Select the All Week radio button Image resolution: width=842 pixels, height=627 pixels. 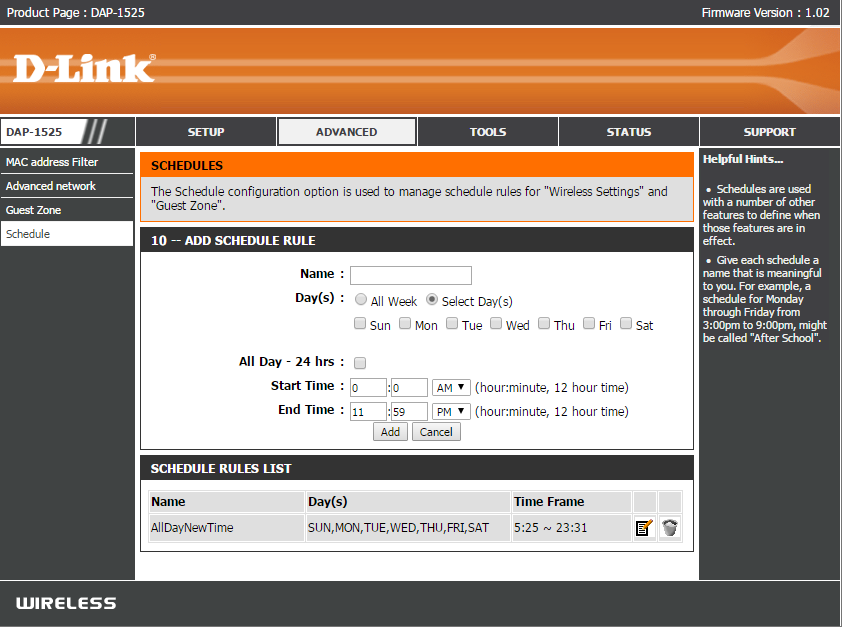[x=361, y=300]
